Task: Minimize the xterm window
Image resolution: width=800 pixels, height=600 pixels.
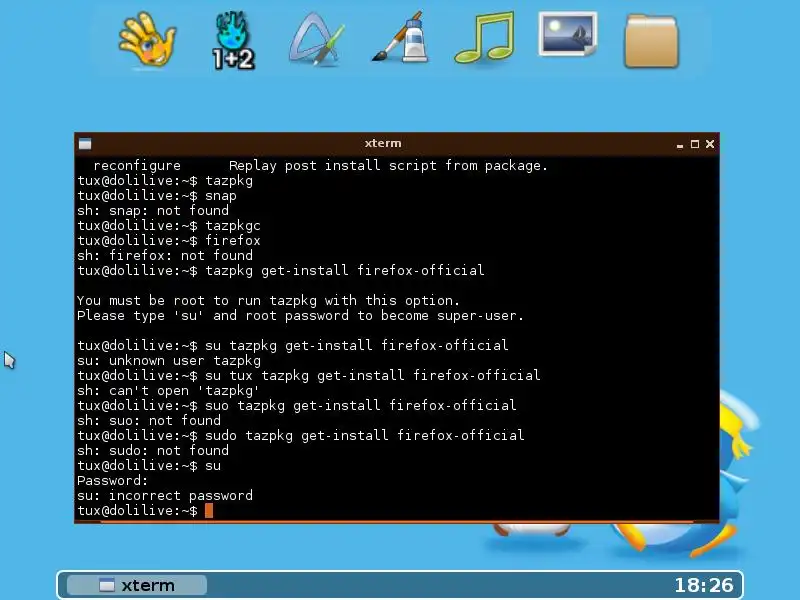Action: coord(680,145)
